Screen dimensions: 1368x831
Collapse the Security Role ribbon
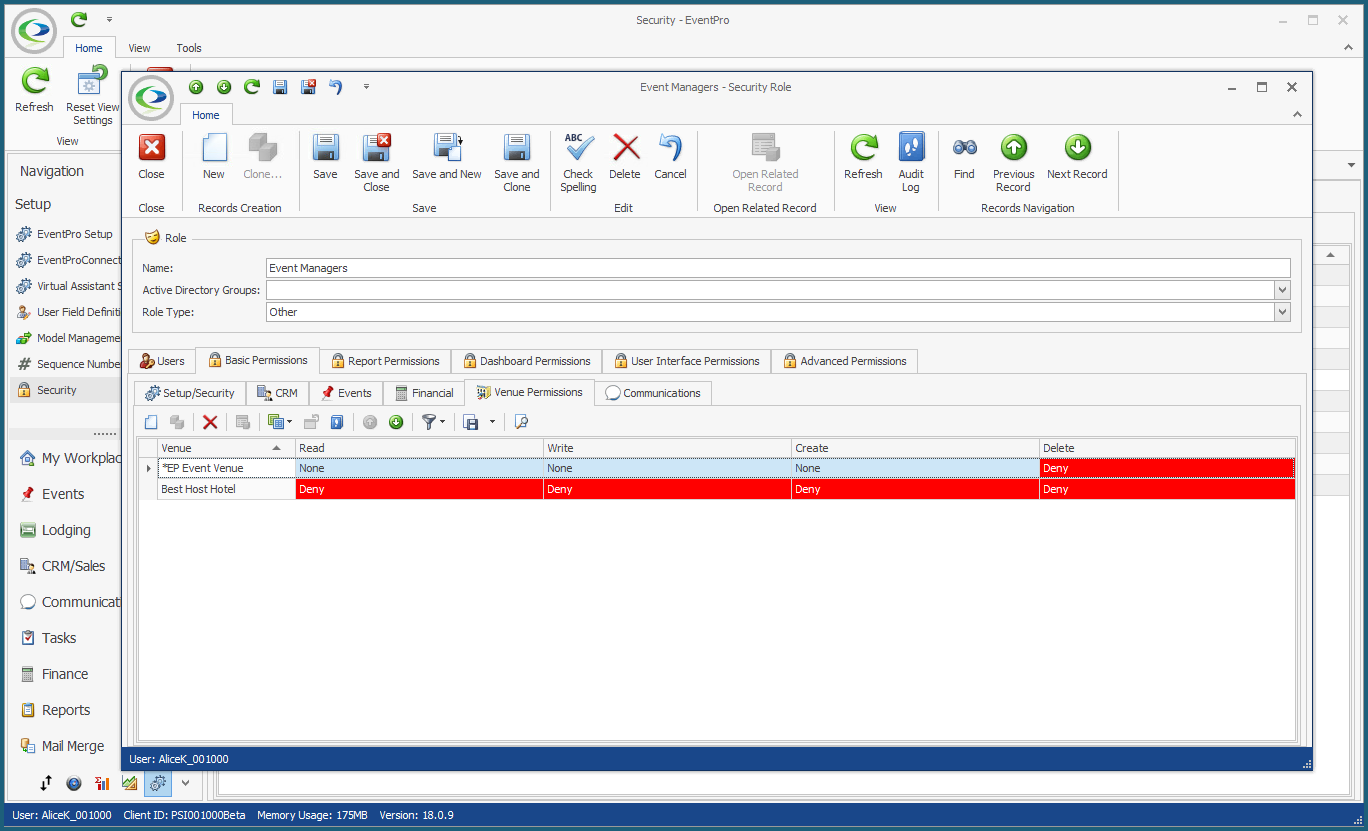1297,115
